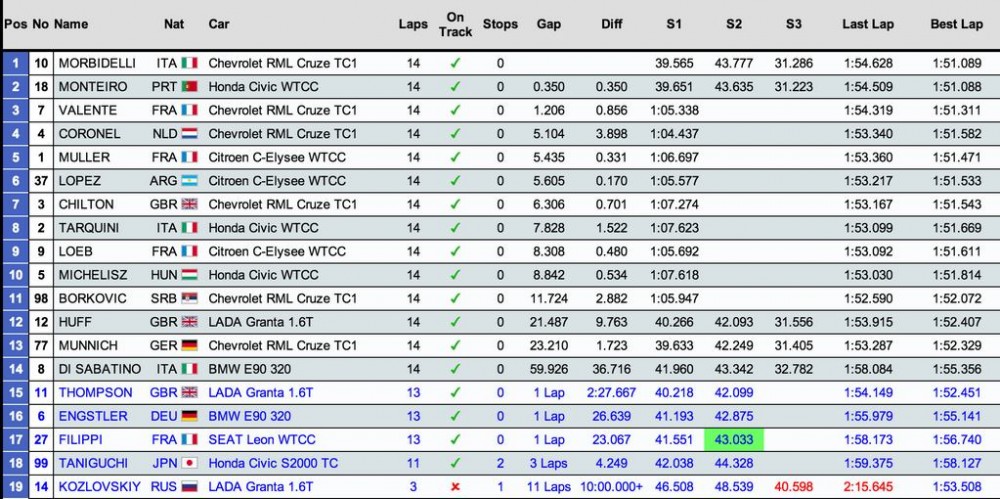Screen dimensions: 1000x499
Task: Click the Russian flag beside KOZLOVSKIY
Action: (x=189, y=487)
